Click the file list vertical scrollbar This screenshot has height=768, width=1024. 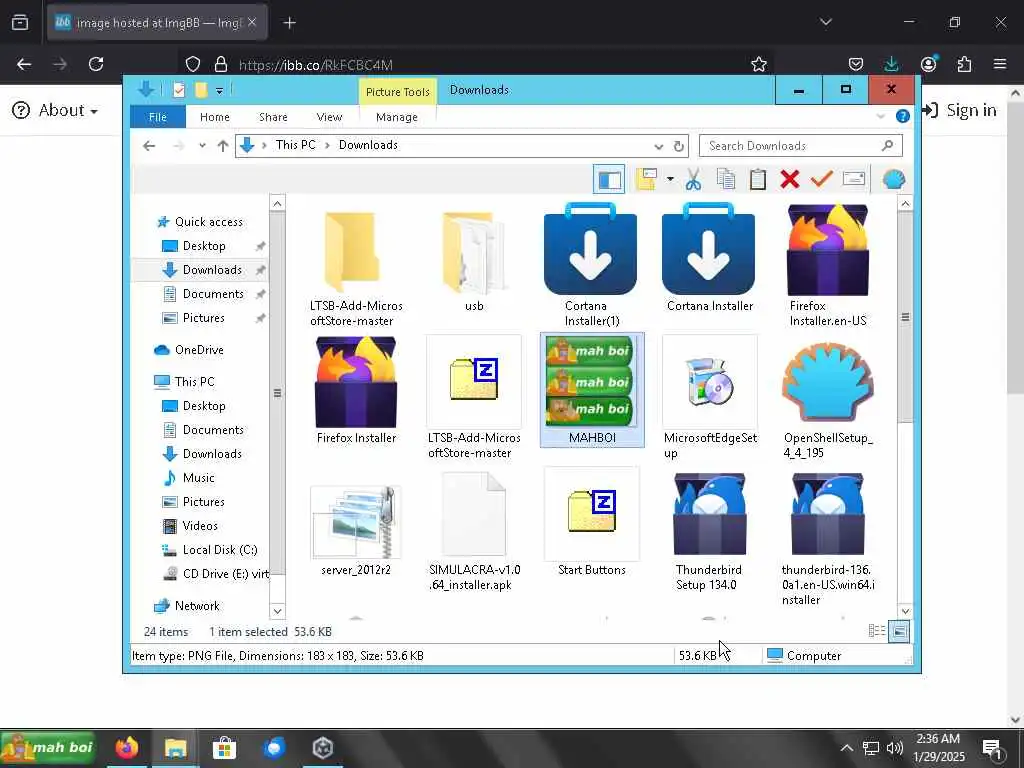905,317
